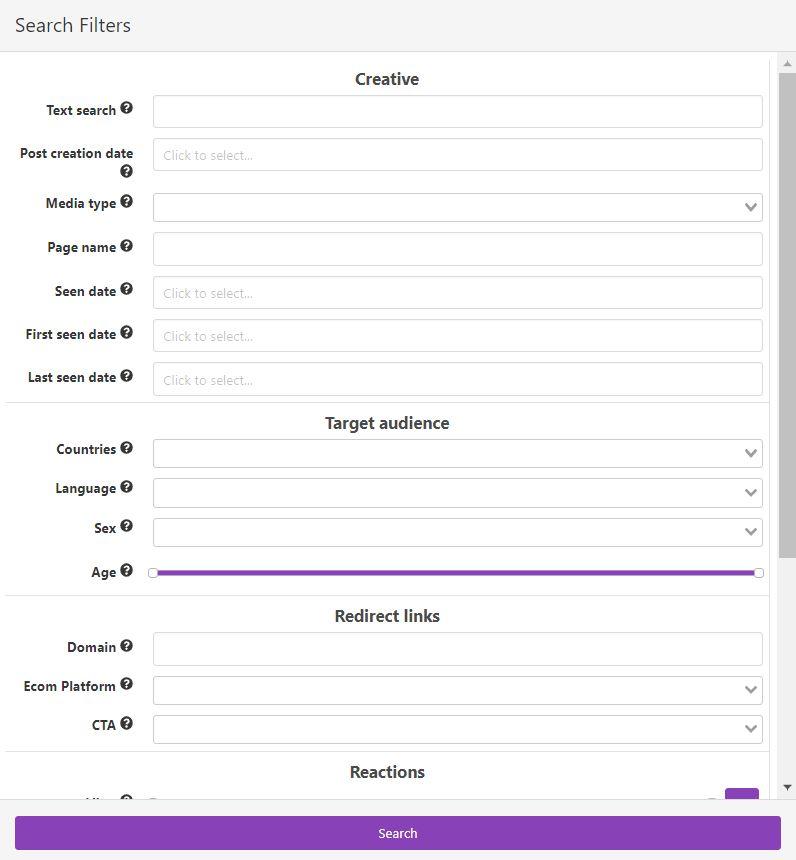This screenshot has height=860, width=796.
Task: Open the Sex selection dropdown
Action: point(457,532)
